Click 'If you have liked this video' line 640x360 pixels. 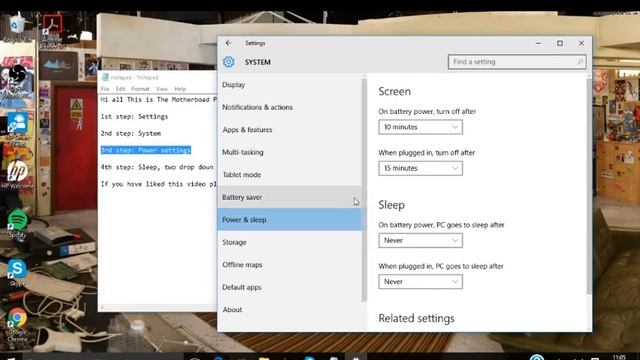tap(158, 184)
